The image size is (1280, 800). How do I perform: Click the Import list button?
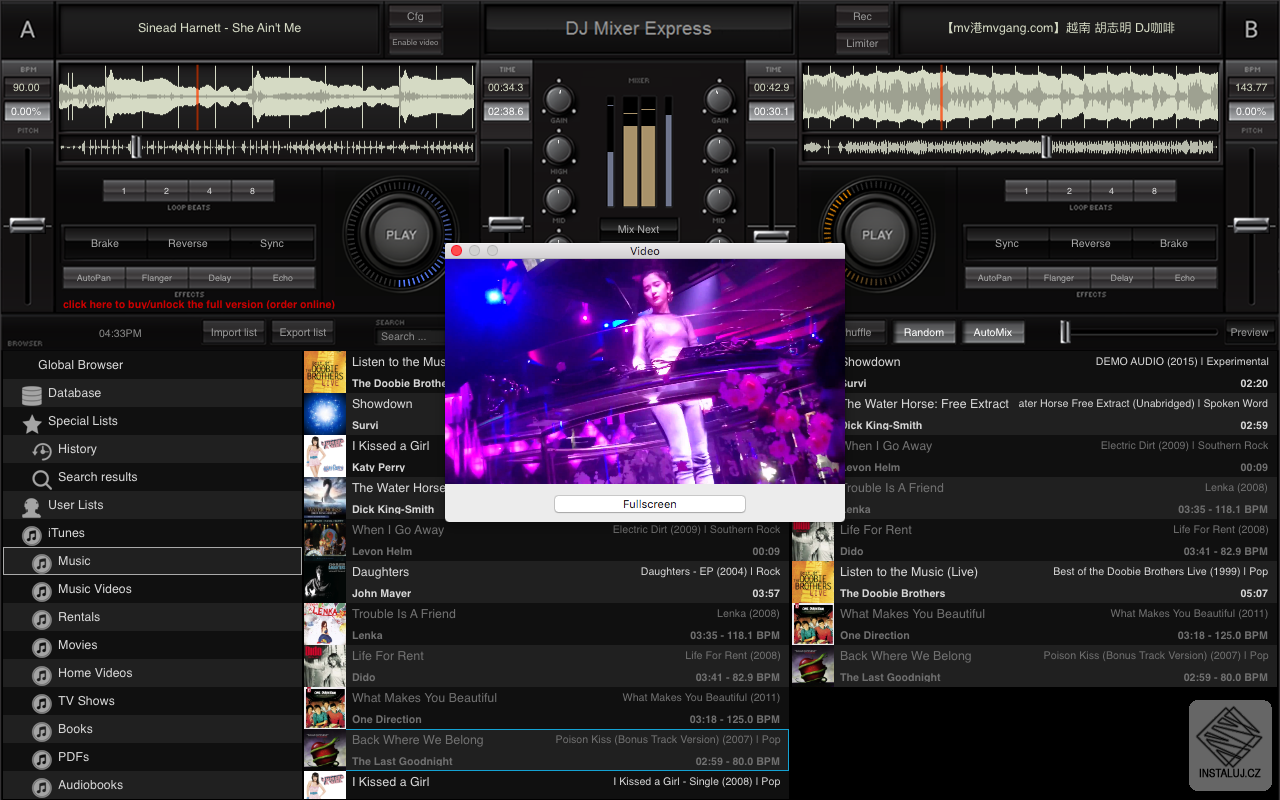[x=233, y=331]
